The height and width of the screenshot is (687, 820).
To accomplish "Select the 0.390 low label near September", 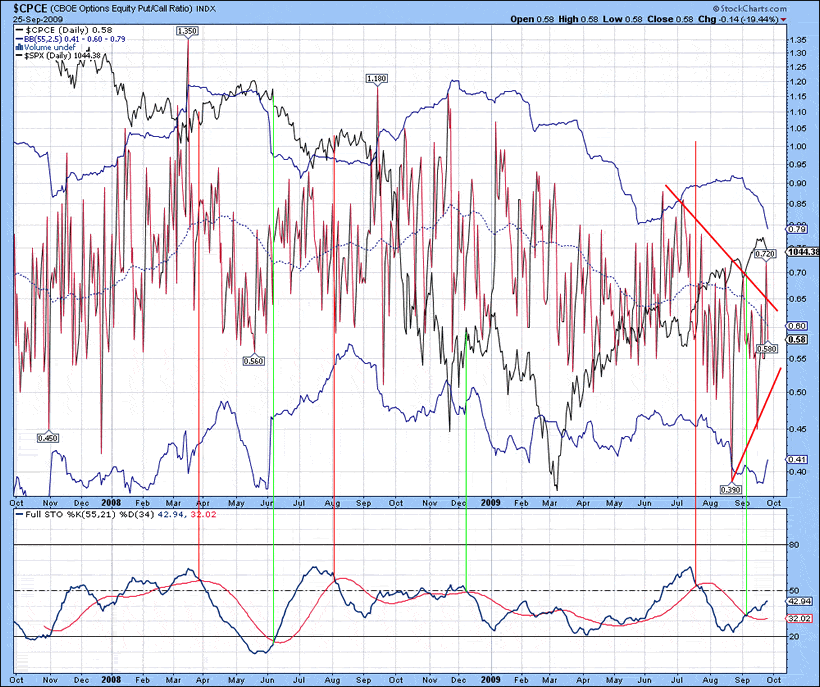I will 731,490.
